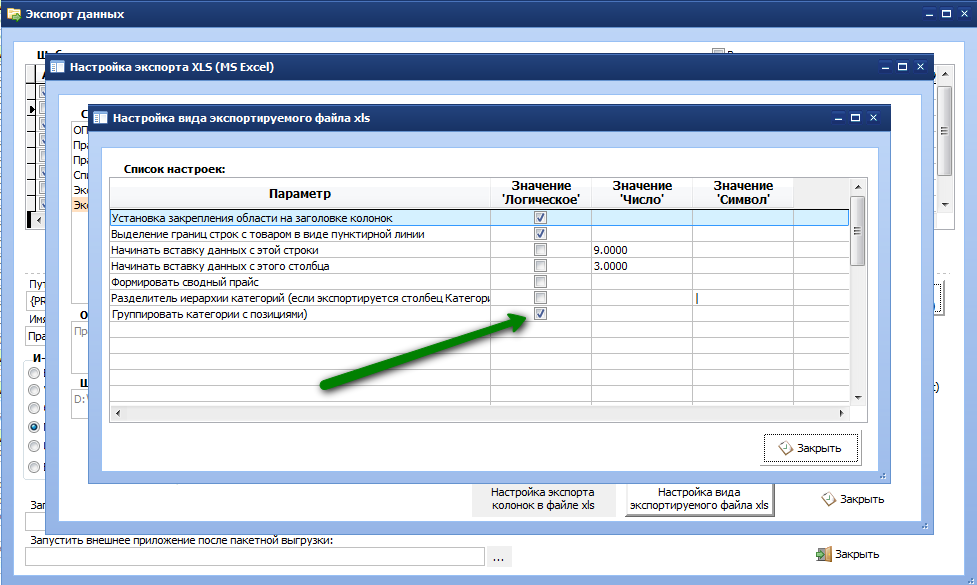Image resolution: width=977 pixels, height=585 pixels.
Task: Click the clock icon on the dotted 'Закрыть' button
Action: click(785, 448)
